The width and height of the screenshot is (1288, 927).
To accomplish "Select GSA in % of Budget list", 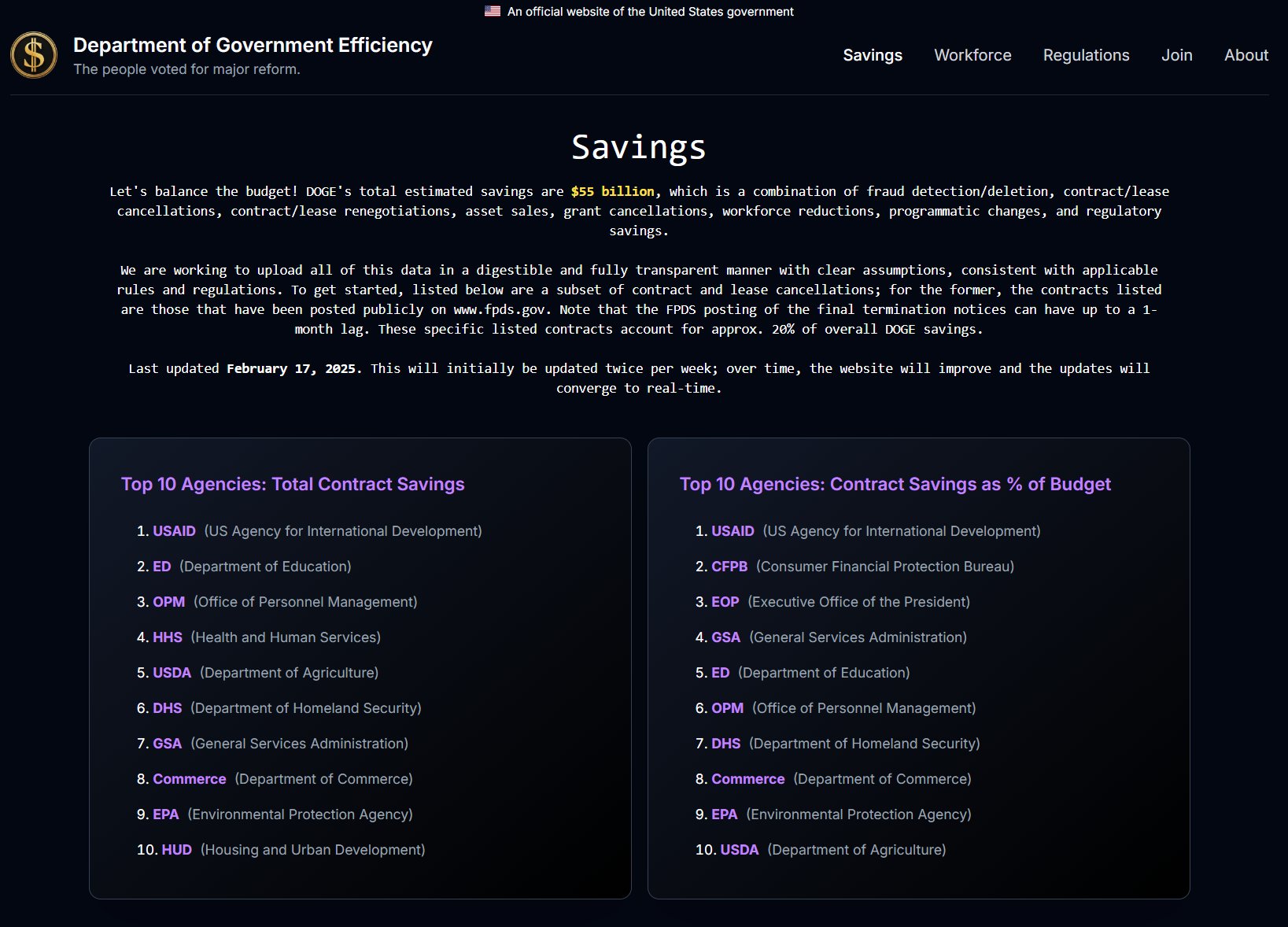I will [725, 637].
